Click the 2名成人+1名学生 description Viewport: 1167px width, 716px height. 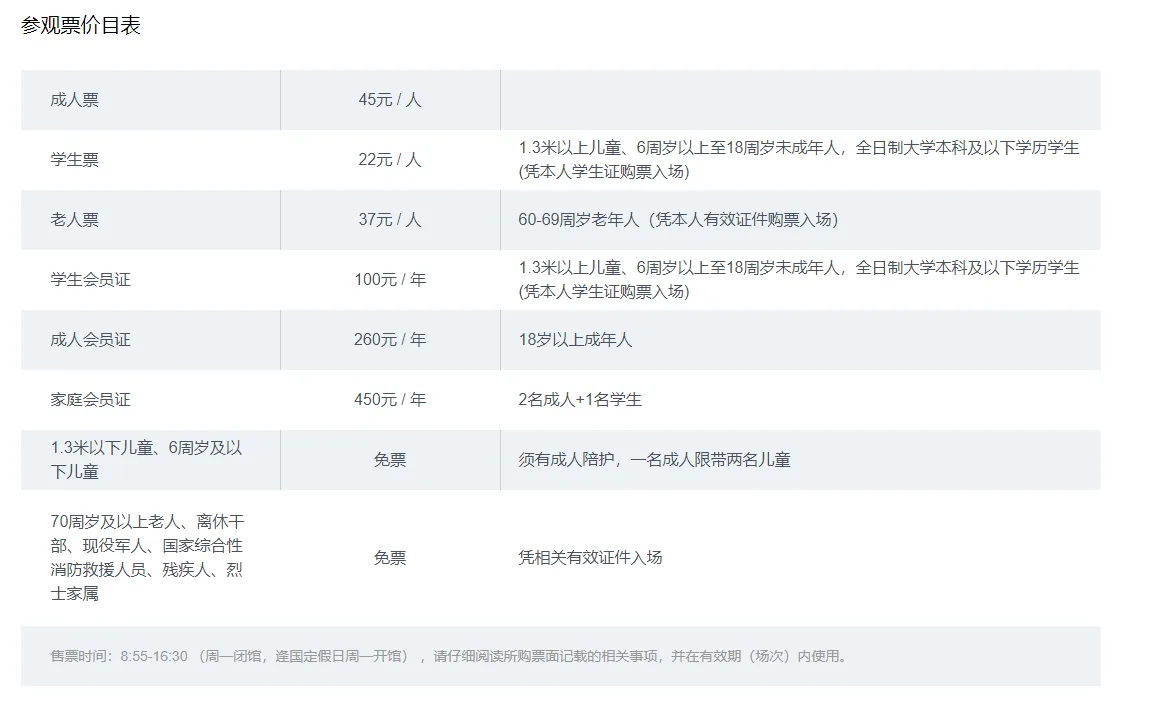(580, 400)
